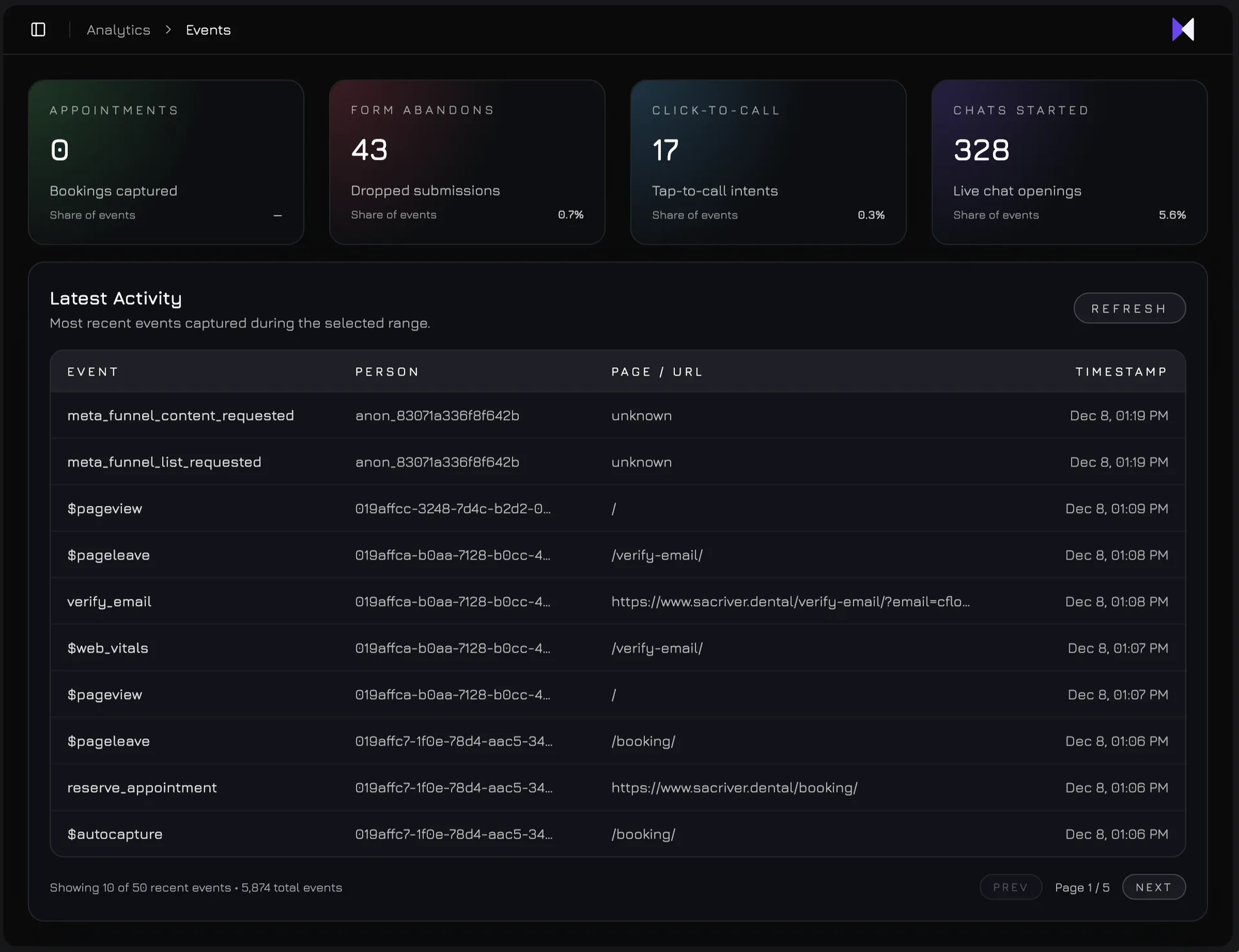
Task: Expand the anon_83071a336f8f642b person entry
Action: click(x=437, y=416)
